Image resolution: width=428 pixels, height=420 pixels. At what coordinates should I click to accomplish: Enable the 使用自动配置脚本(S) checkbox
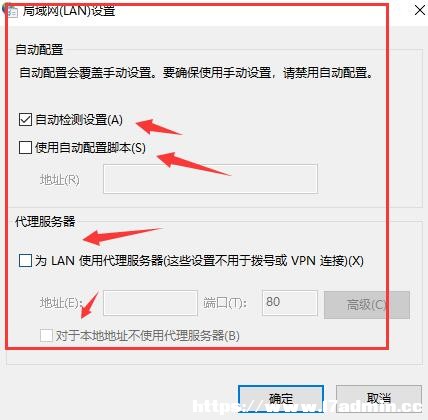tap(25, 147)
